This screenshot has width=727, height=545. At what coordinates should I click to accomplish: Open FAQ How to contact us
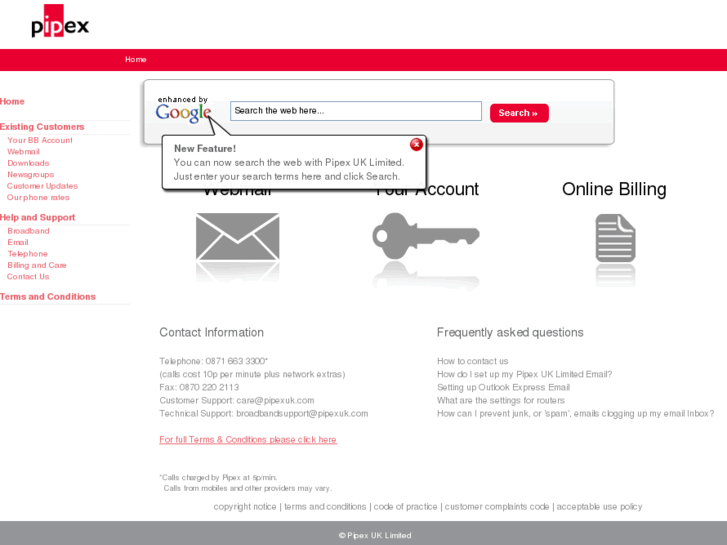click(x=472, y=361)
